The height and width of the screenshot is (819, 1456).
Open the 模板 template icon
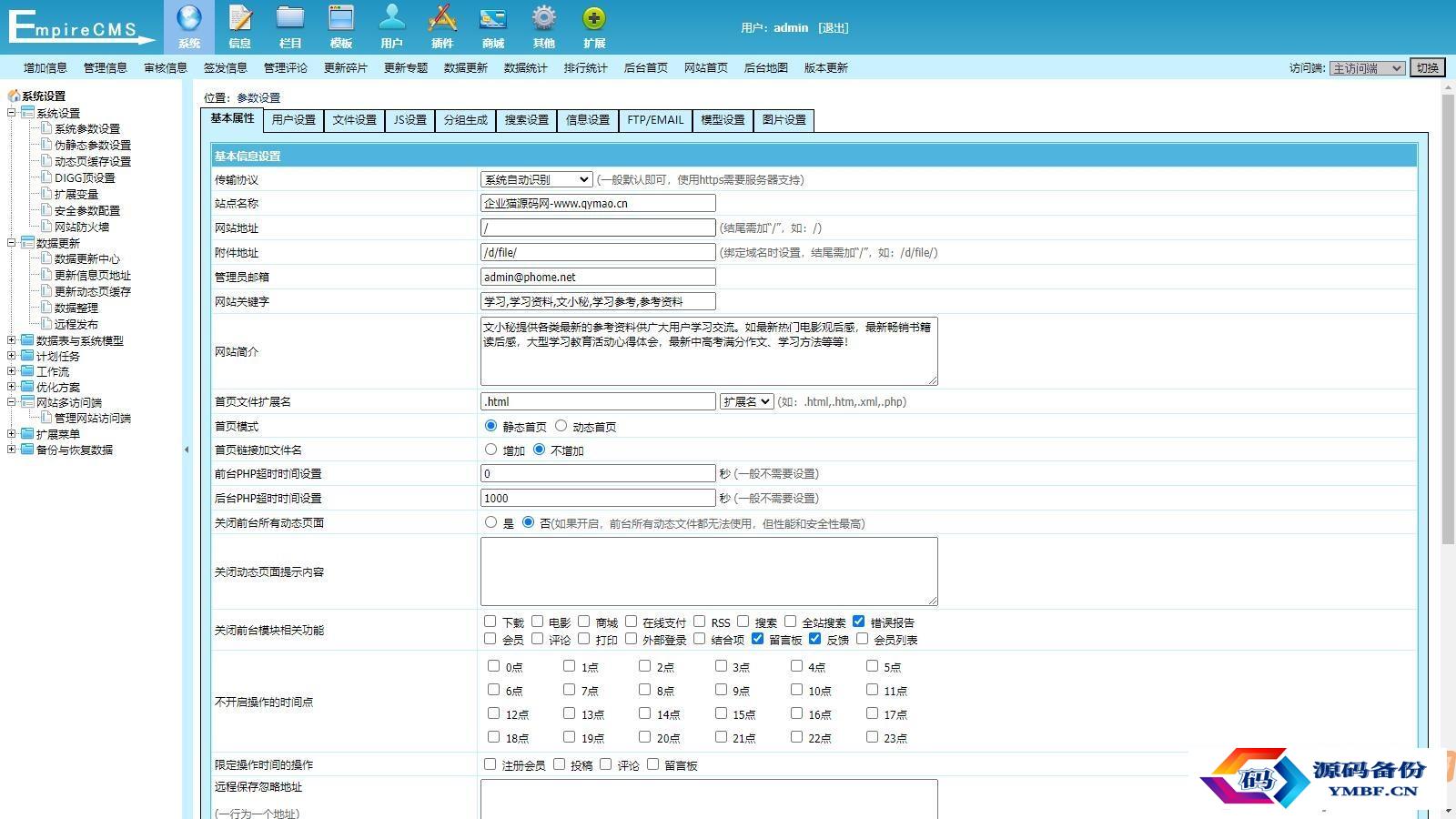(x=341, y=19)
